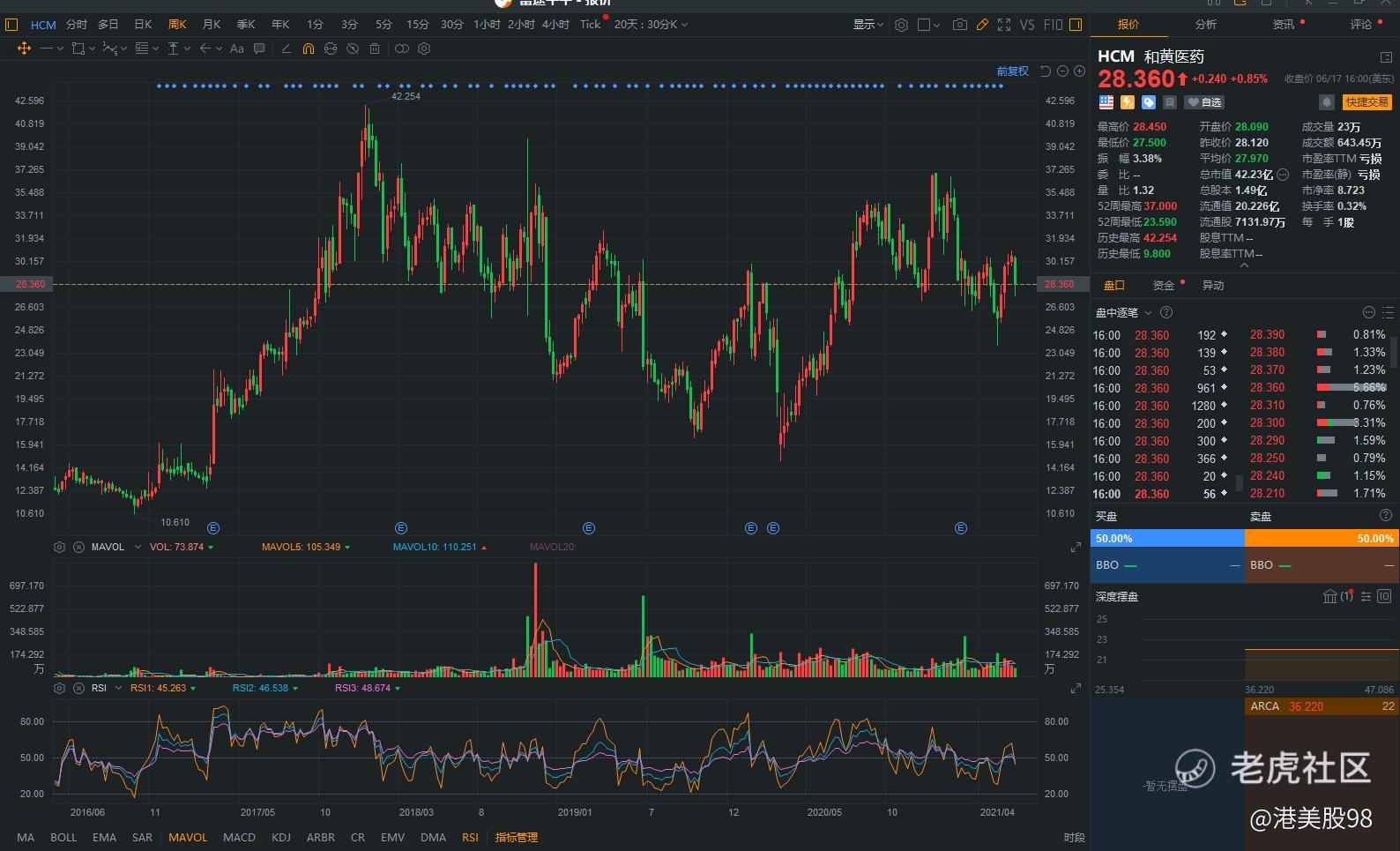Zoom out chart with minus icon
Viewport: 1400px width, 851px height.
[x=1062, y=71]
